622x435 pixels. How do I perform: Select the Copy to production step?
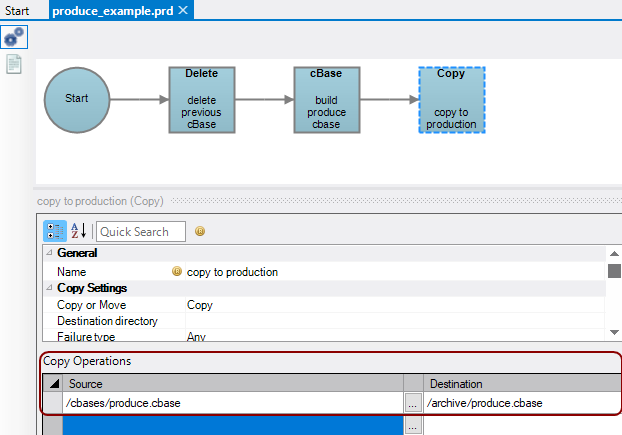tap(451, 100)
